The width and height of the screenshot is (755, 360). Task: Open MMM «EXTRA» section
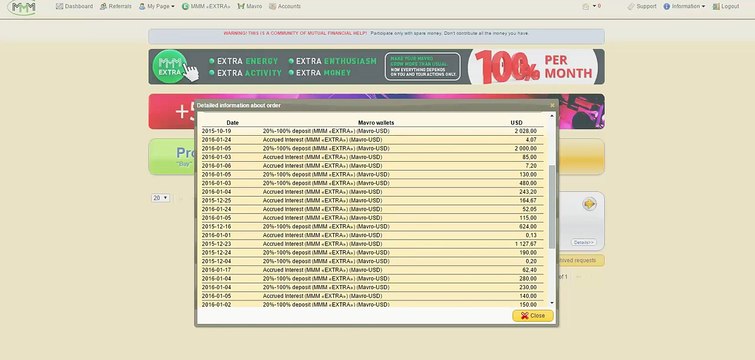(x=206, y=6)
